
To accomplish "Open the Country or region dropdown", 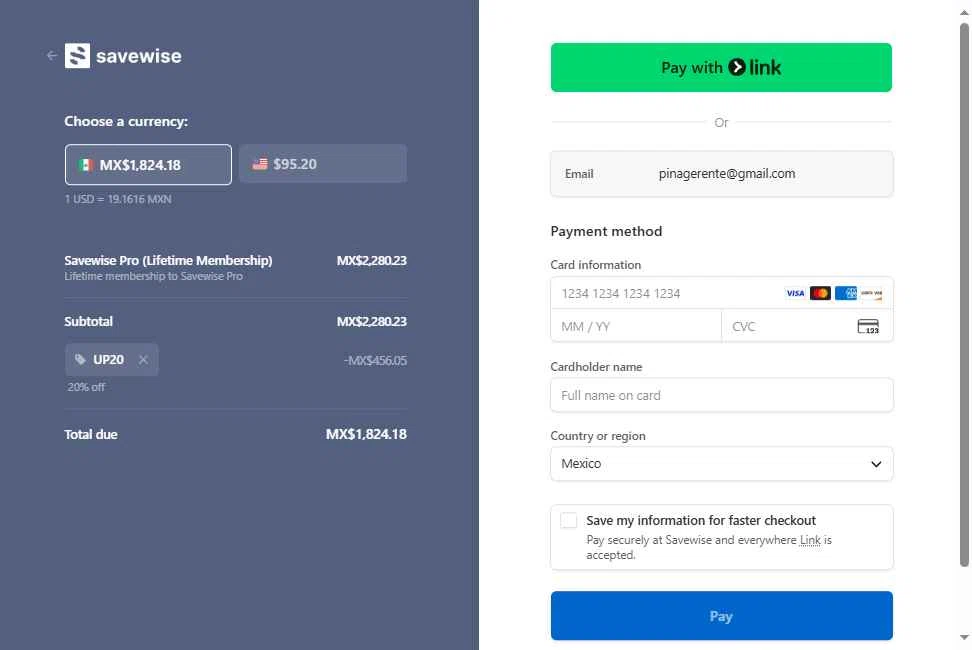I will click(722, 463).
